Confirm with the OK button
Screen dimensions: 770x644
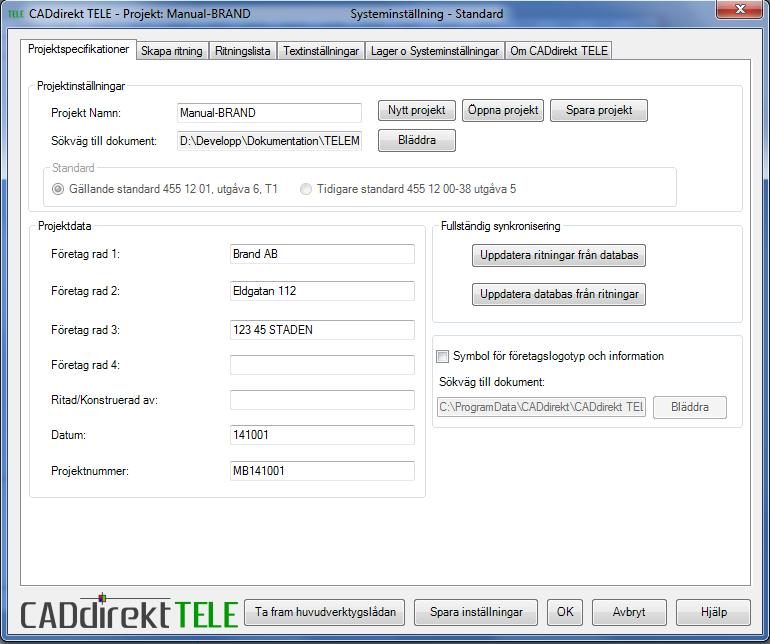click(x=565, y=612)
